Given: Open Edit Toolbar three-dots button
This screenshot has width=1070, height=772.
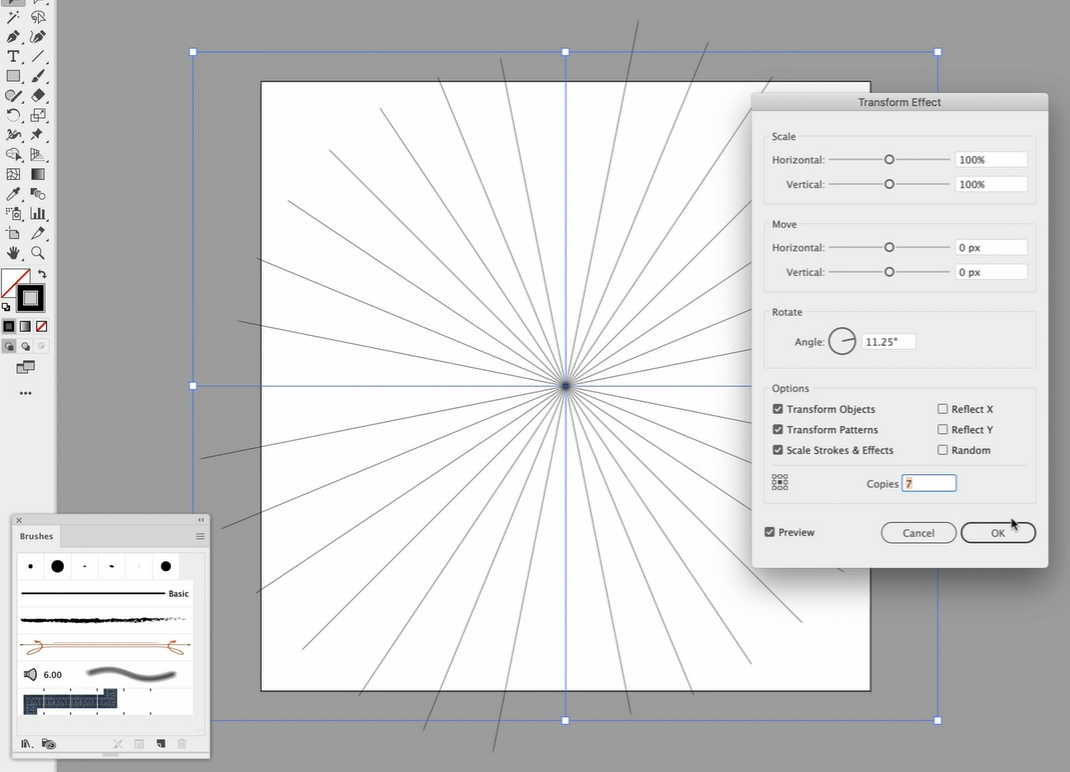Looking at the screenshot, I should (x=26, y=393).
